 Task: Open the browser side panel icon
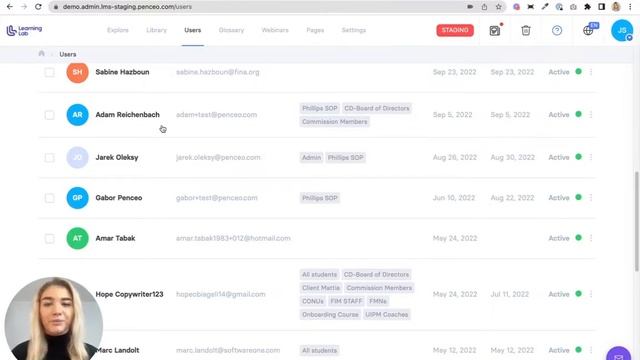[602, 7]
